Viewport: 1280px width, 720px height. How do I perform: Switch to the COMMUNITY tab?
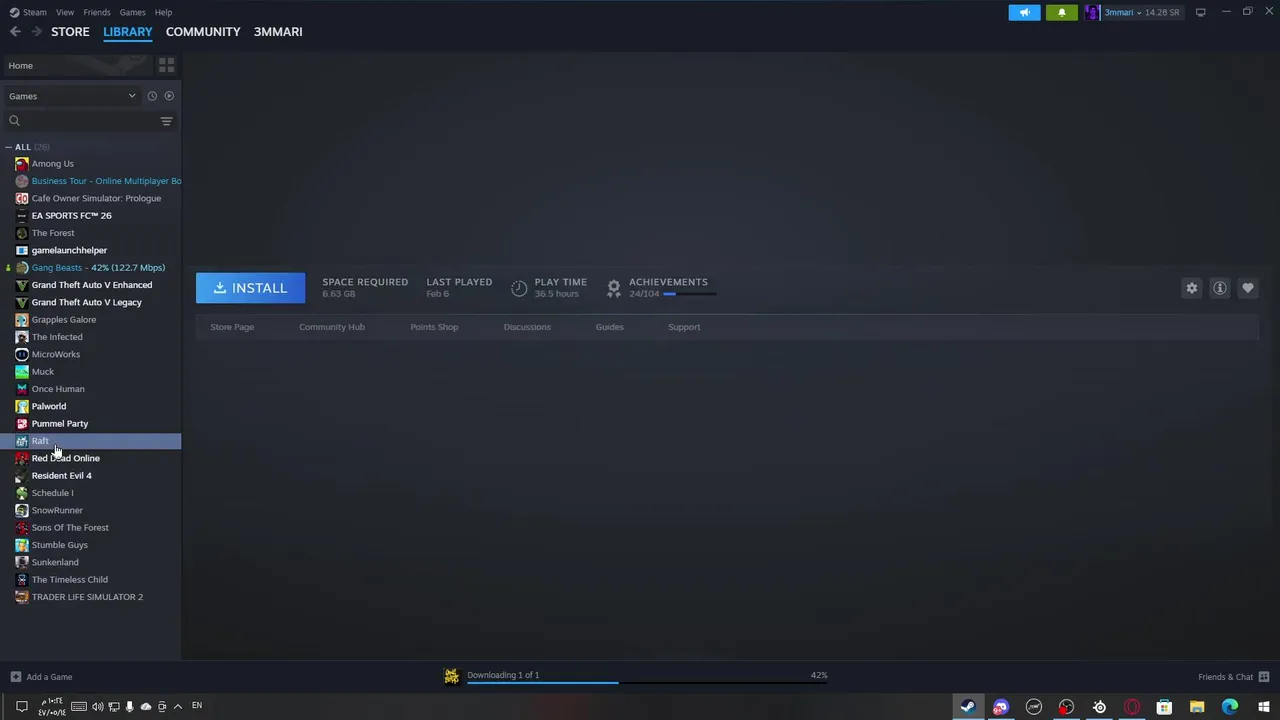pyautogui.click(x=203, y=32)
